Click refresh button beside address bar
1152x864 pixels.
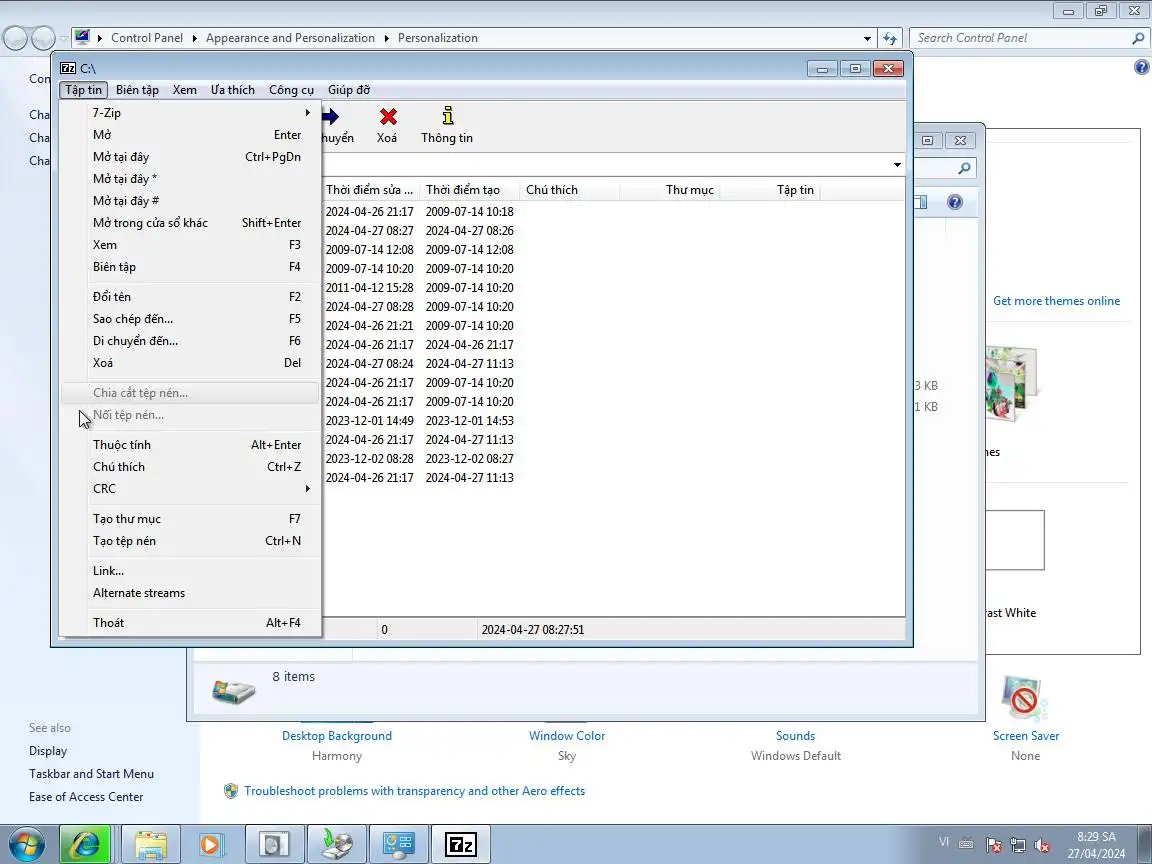point(890,38)
